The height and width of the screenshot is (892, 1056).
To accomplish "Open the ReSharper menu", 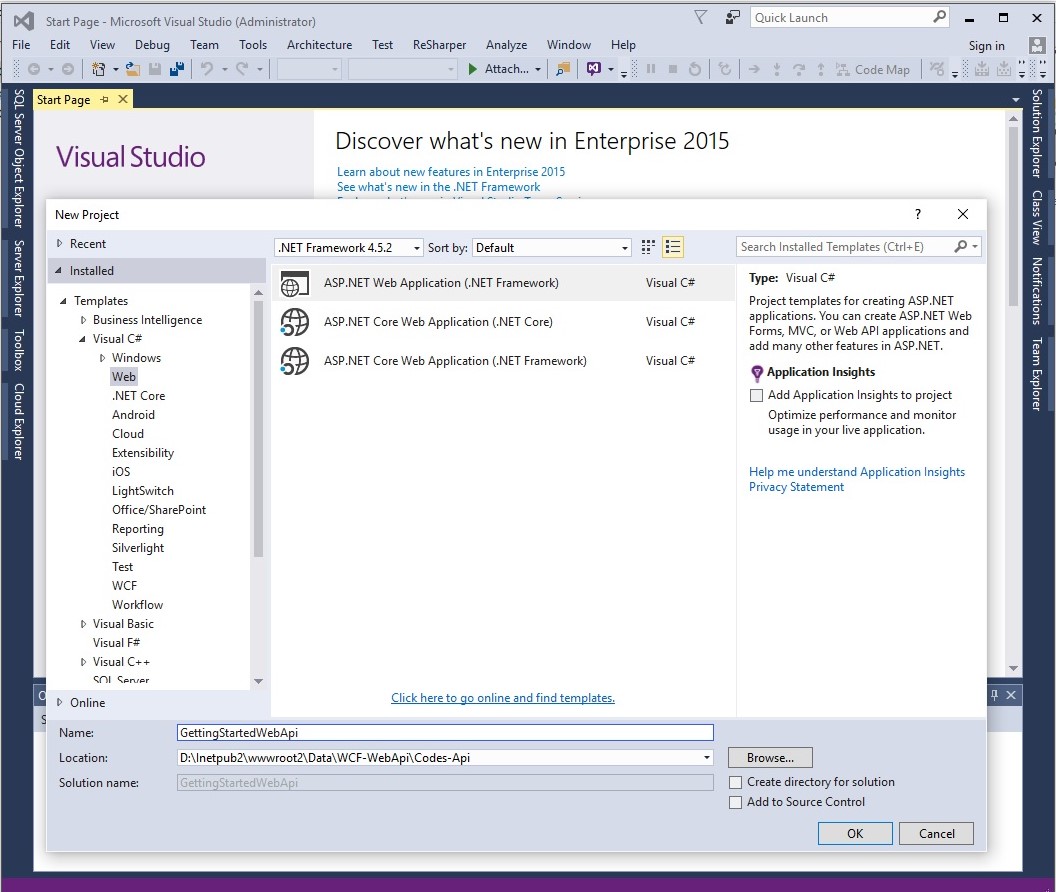I will tap(441, 44).
